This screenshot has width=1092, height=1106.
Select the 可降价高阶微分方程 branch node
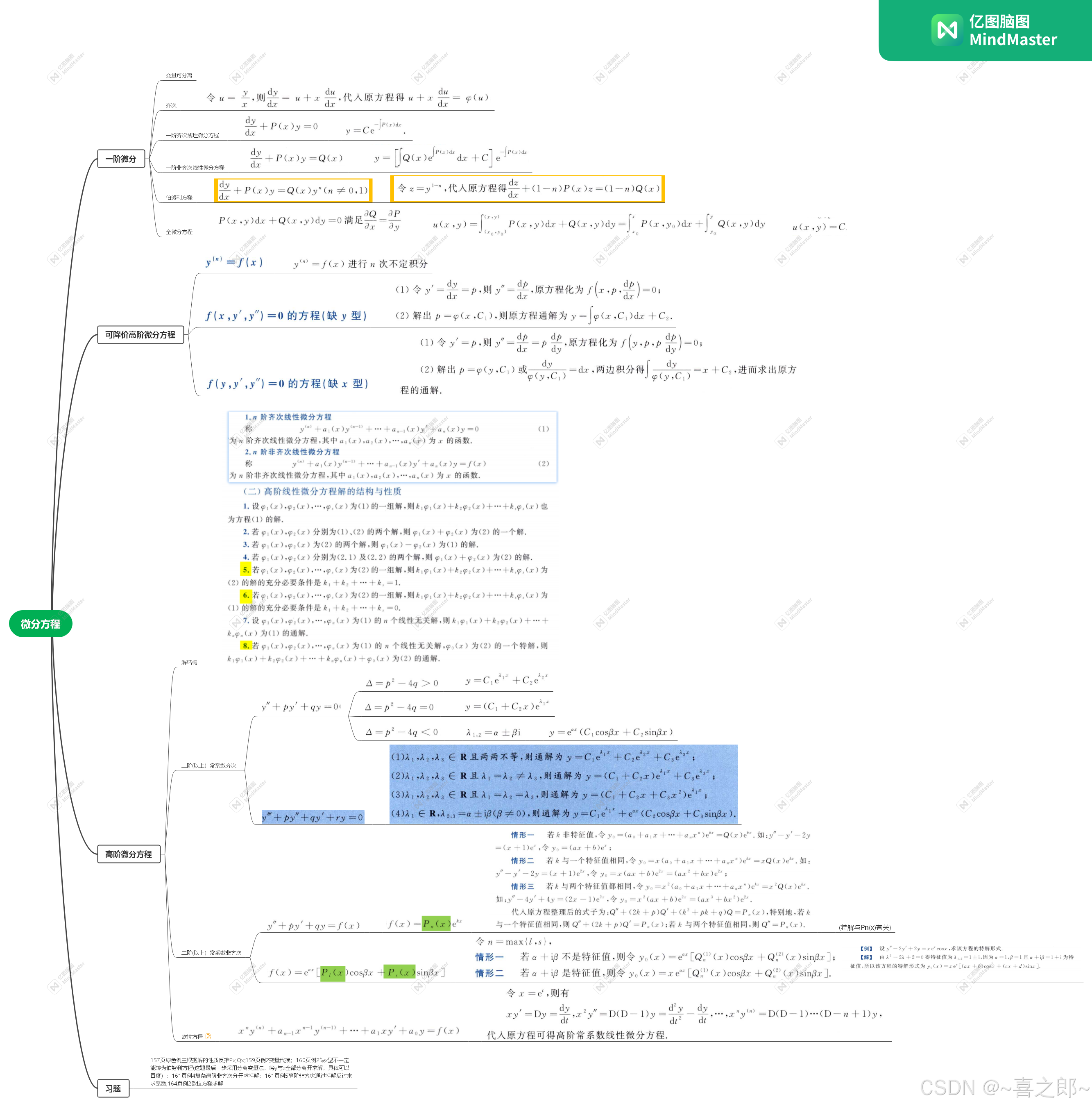point(140,335)
